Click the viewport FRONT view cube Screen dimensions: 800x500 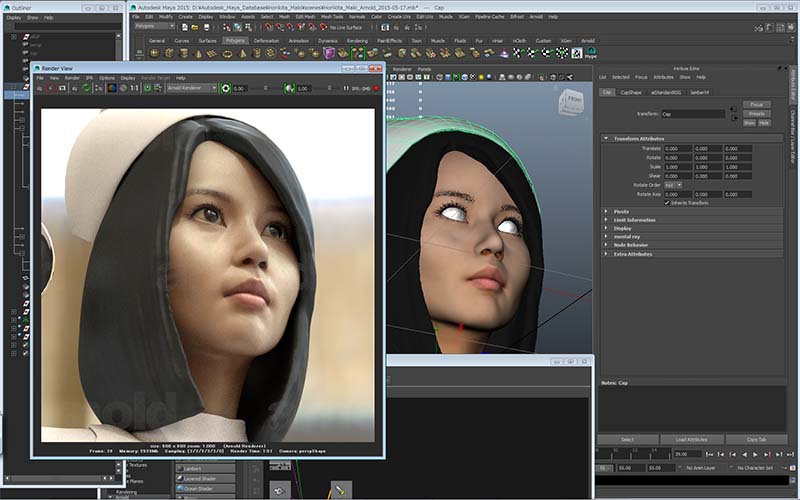click(570, 102)
